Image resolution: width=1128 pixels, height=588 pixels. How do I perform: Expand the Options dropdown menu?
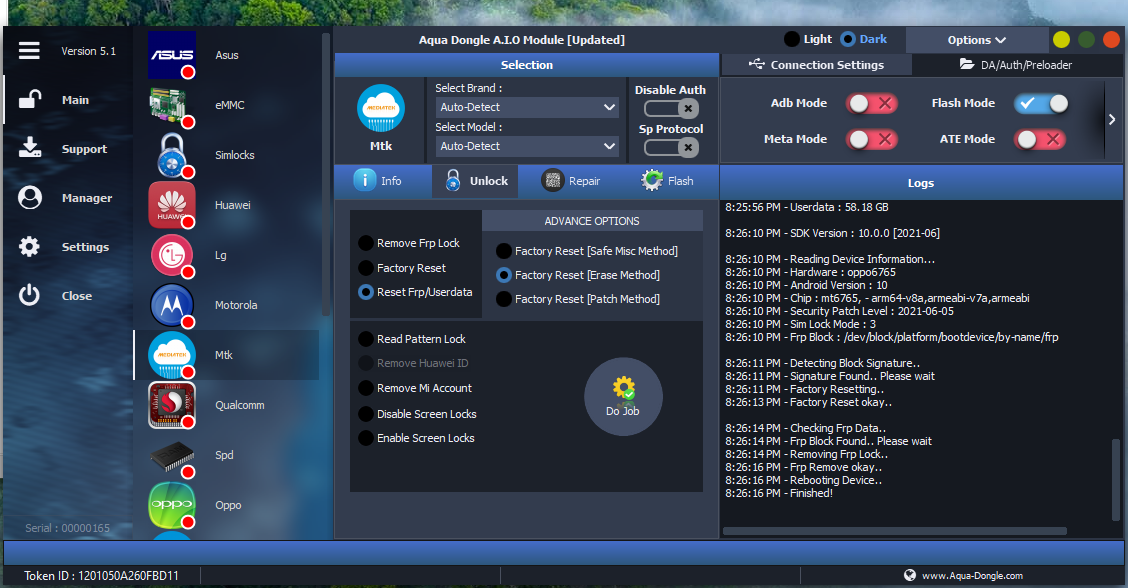976,40
